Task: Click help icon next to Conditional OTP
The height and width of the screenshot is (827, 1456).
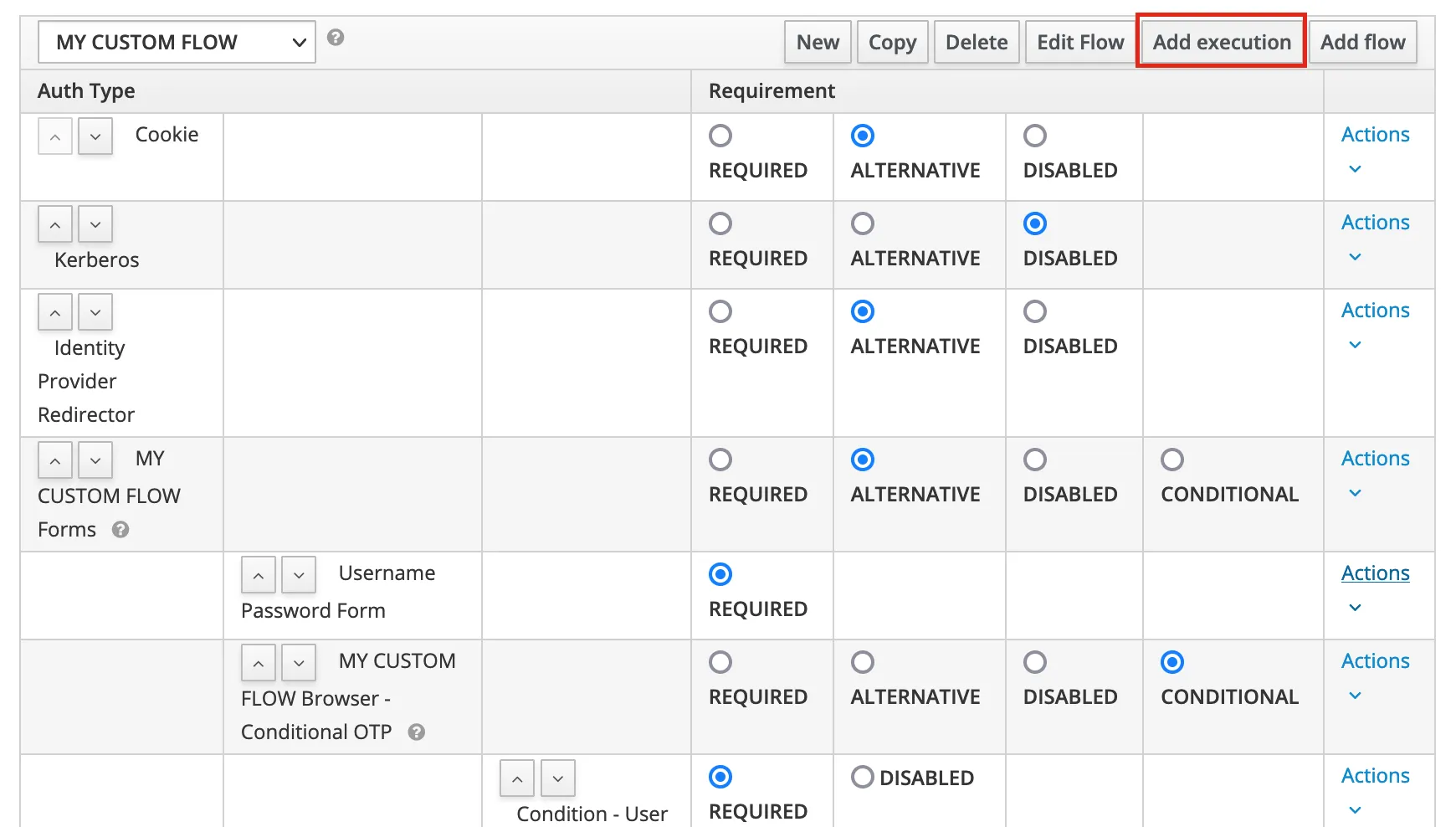Action: [x=416, y=732]
